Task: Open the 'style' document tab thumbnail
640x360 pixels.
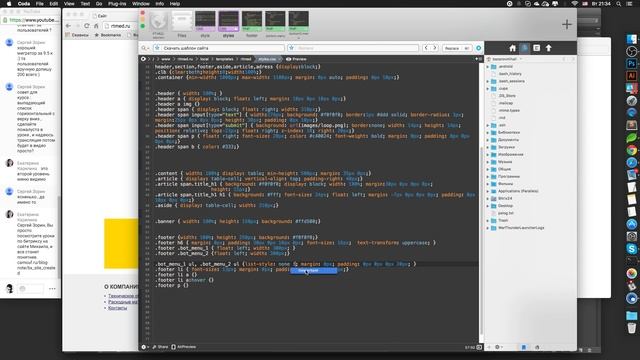Action: (x=205, y=24)
